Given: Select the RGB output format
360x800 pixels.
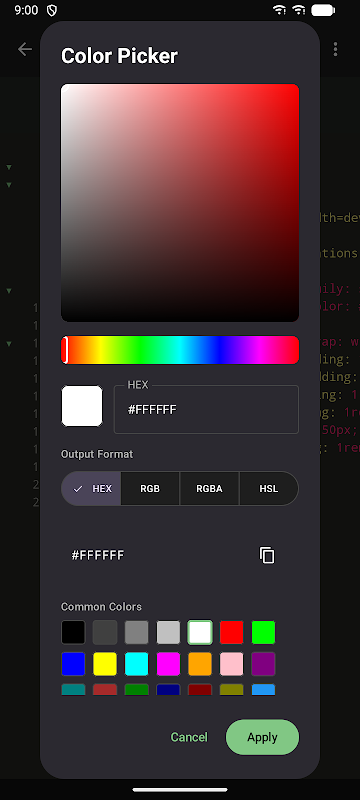Looking at the screenshot, I should pyautogui.click(x=150, y=488).
